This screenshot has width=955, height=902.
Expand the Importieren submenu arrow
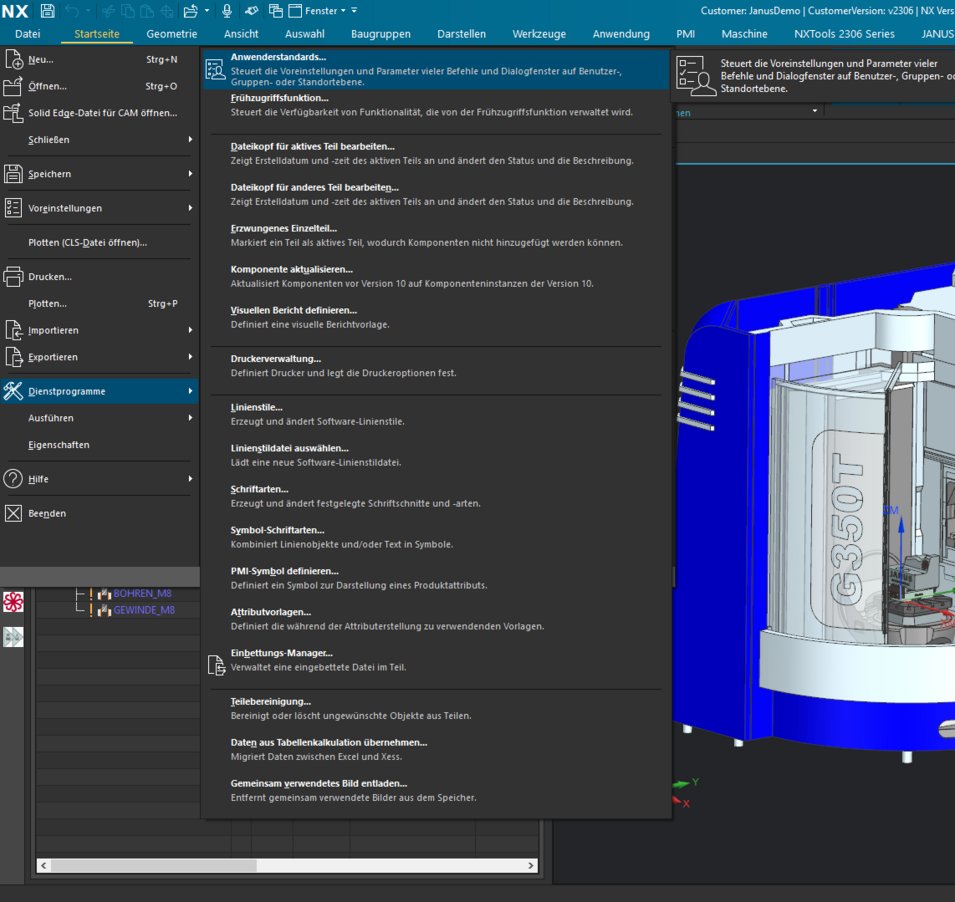pos(190,329)
